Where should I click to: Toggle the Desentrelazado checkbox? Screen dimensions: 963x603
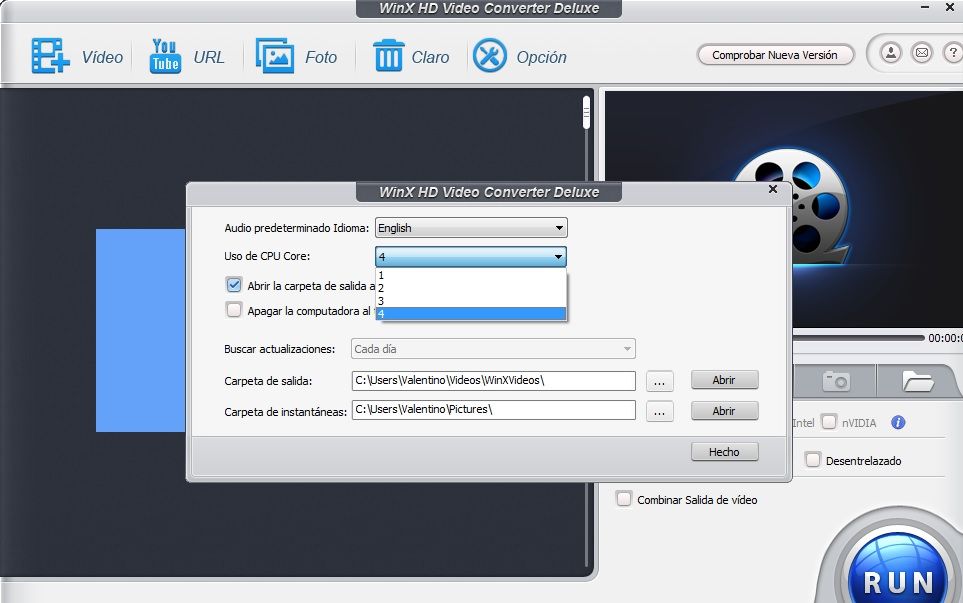(813, 460)
